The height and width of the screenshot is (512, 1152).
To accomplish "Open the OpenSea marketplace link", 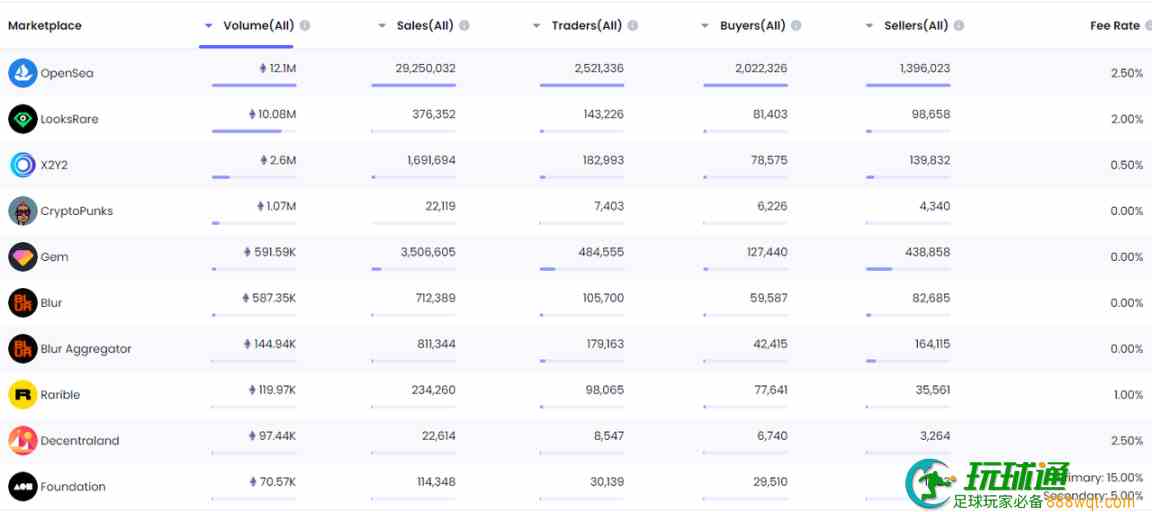I will click(67, 73).
